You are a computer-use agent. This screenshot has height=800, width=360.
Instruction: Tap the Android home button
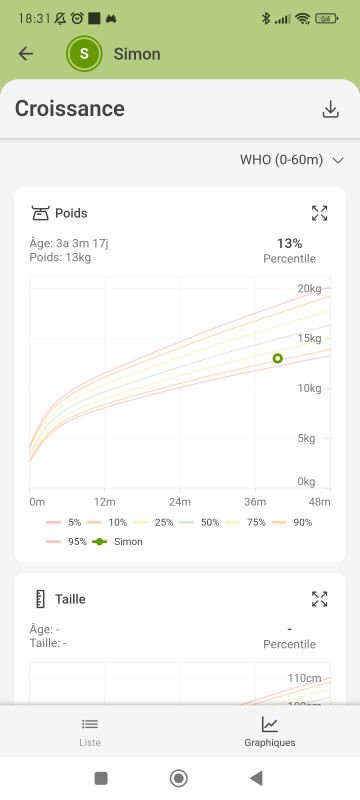point(179,778)
